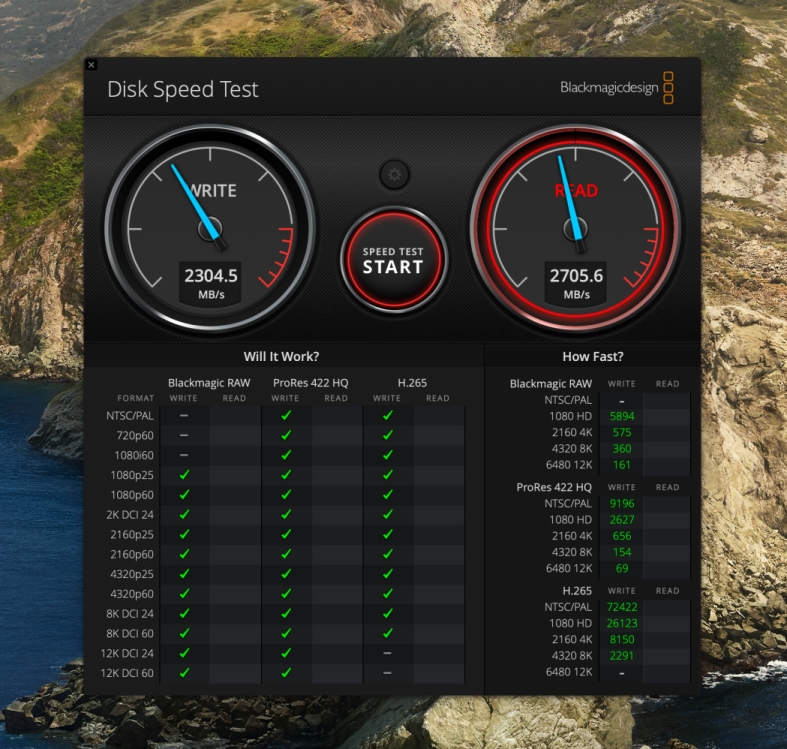The width and height of the screenshot is (787, 749).
Task: Click H.265 write checkmark for NTSC/PAL
Action: [x=387, y=415]
